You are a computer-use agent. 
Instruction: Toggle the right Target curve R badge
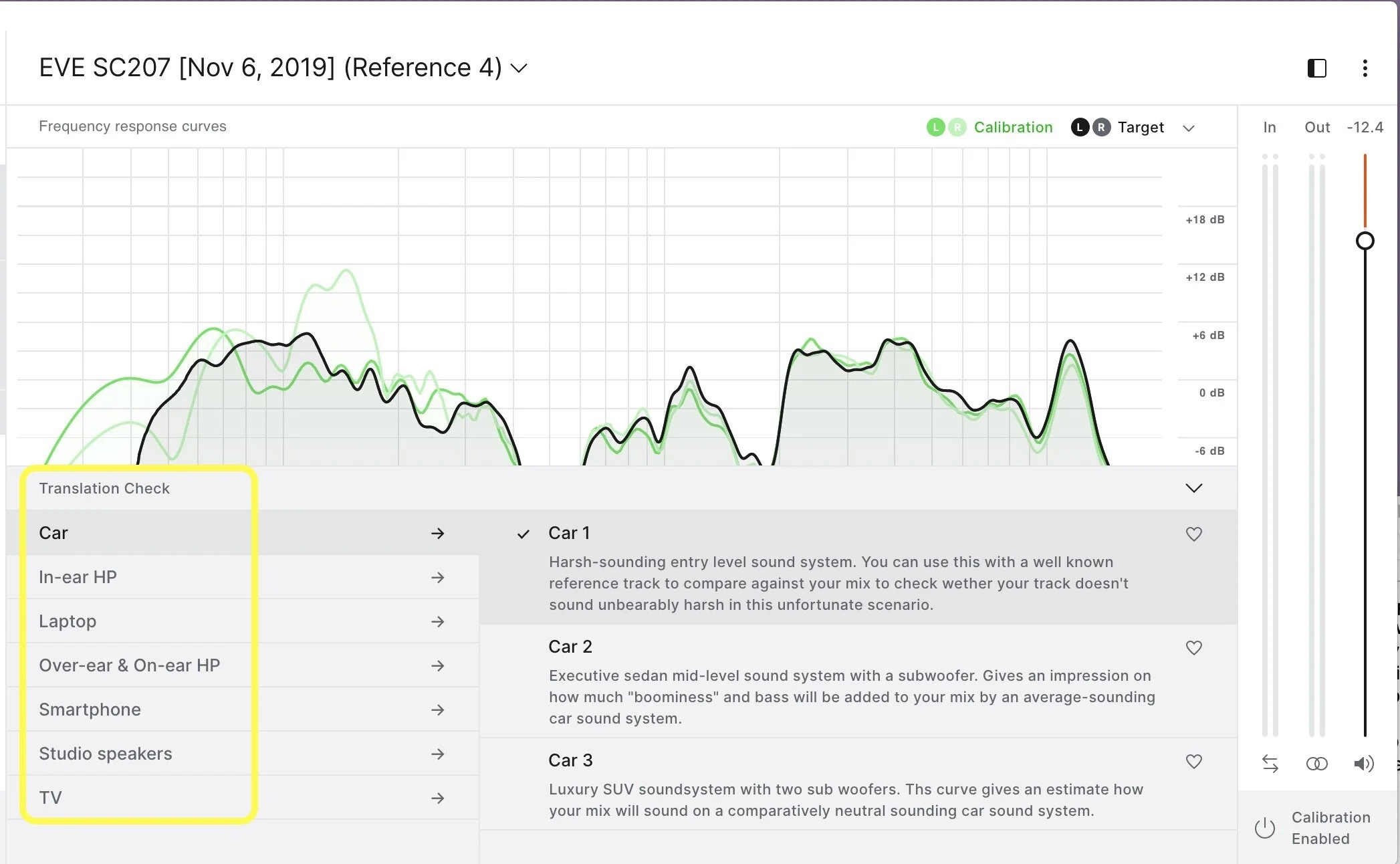click(1101, 127)
